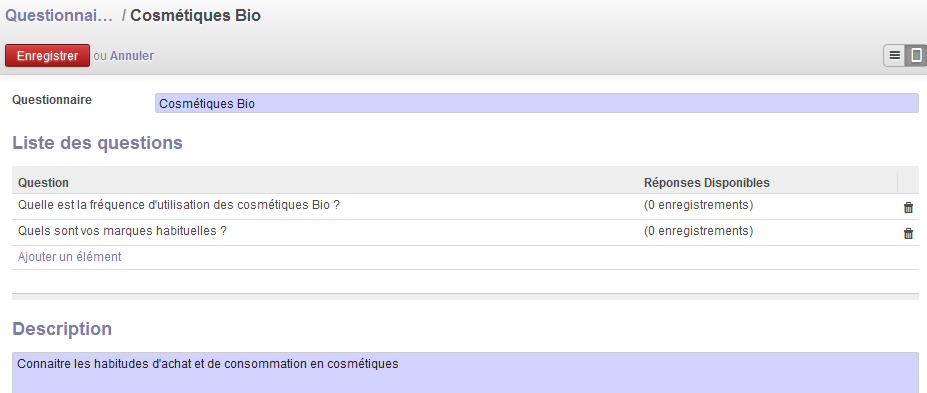This screenshot has width=927, height=393.
Task: Go back to Questionnaires breadcrumb
Action: pyautogui.click(x=59, y=16)
